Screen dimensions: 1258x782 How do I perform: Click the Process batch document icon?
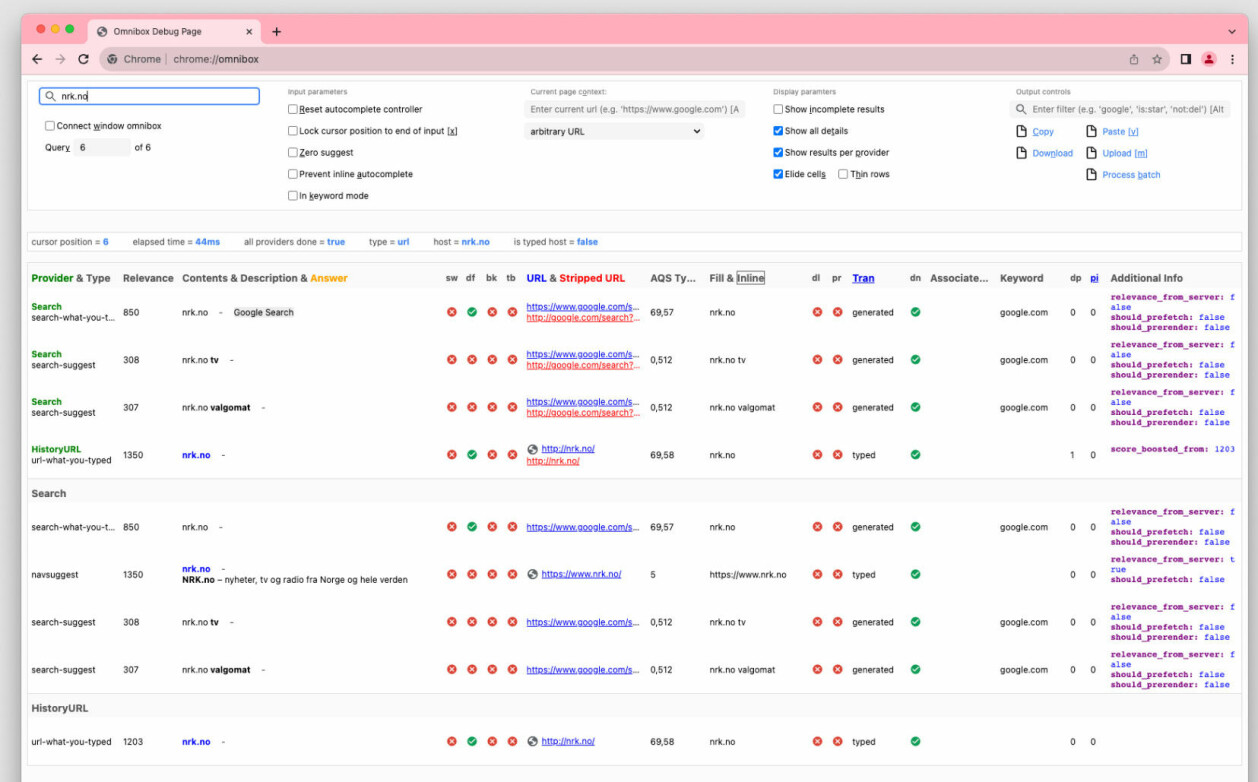click(1091, 175)
